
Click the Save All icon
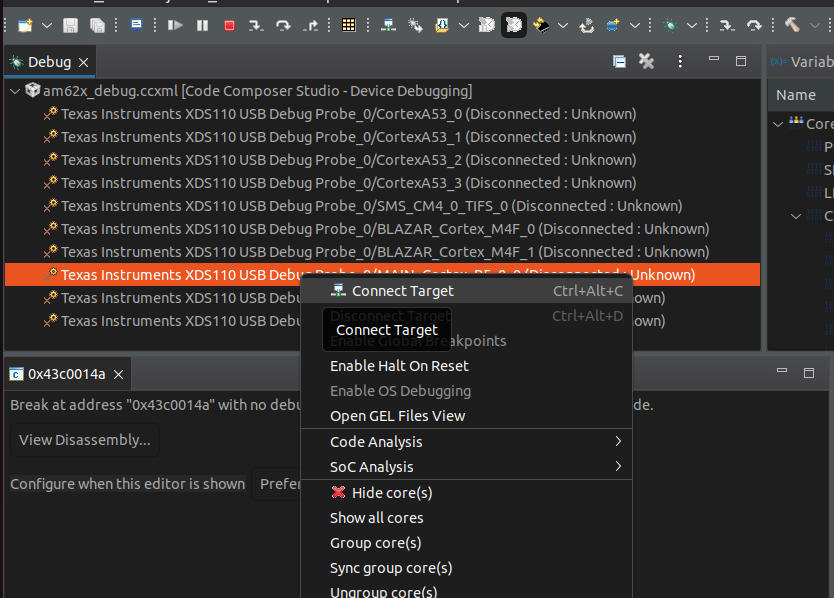97,25
